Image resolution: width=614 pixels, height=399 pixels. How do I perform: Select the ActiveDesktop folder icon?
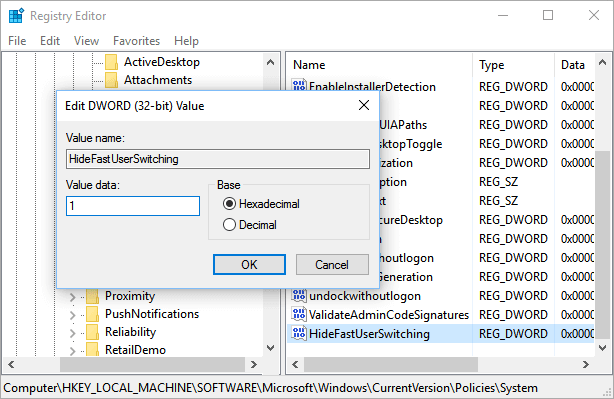pyautogui.click(x=111, y=62)
